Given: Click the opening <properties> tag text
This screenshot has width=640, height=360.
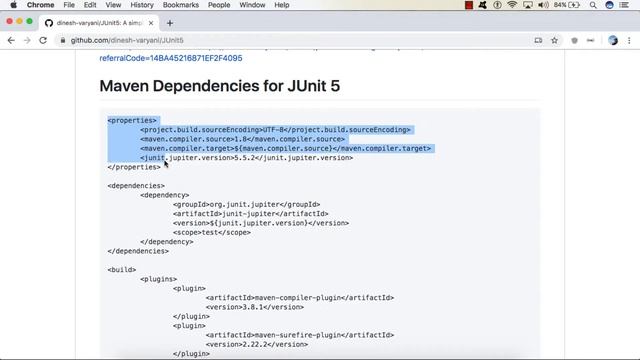Looking at the screenshot, I should pos(132,120).
